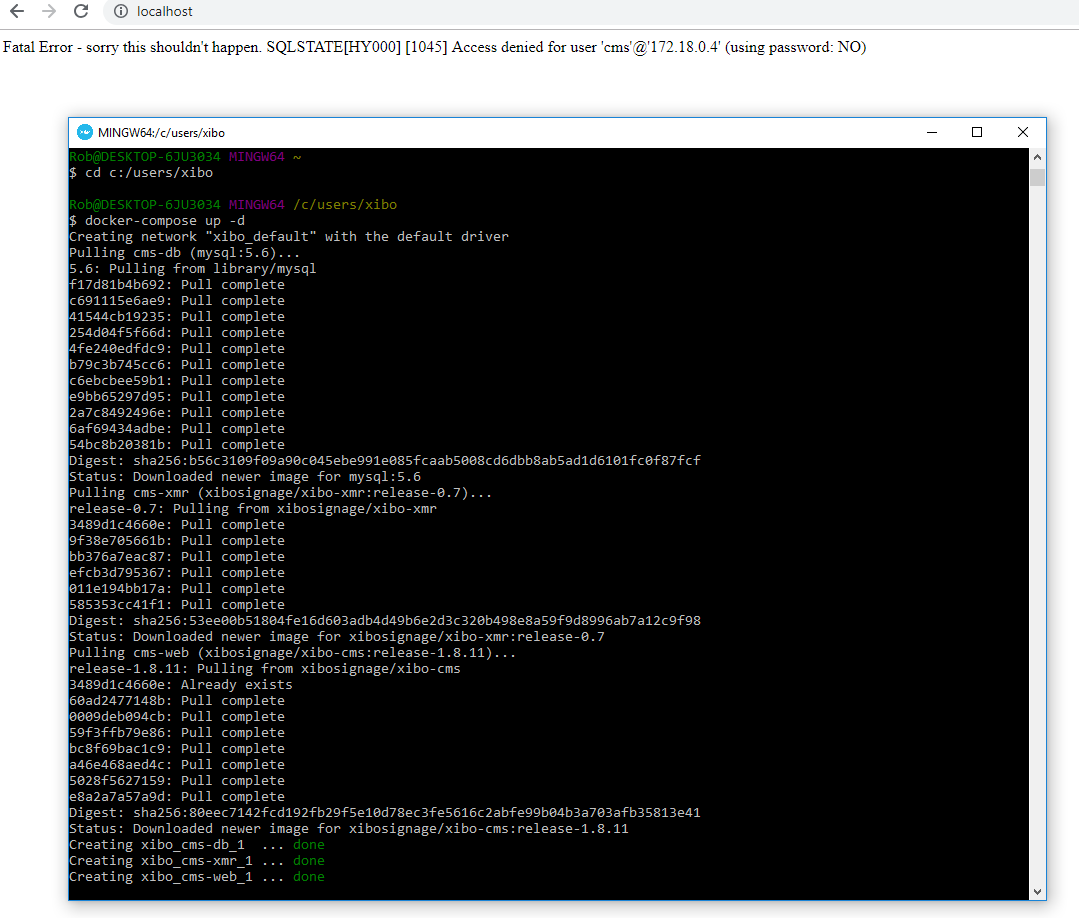The image size is (1079, 918).
Task: Click 'Creating network "xibo_default"' line
Action: tap(289, 237)
